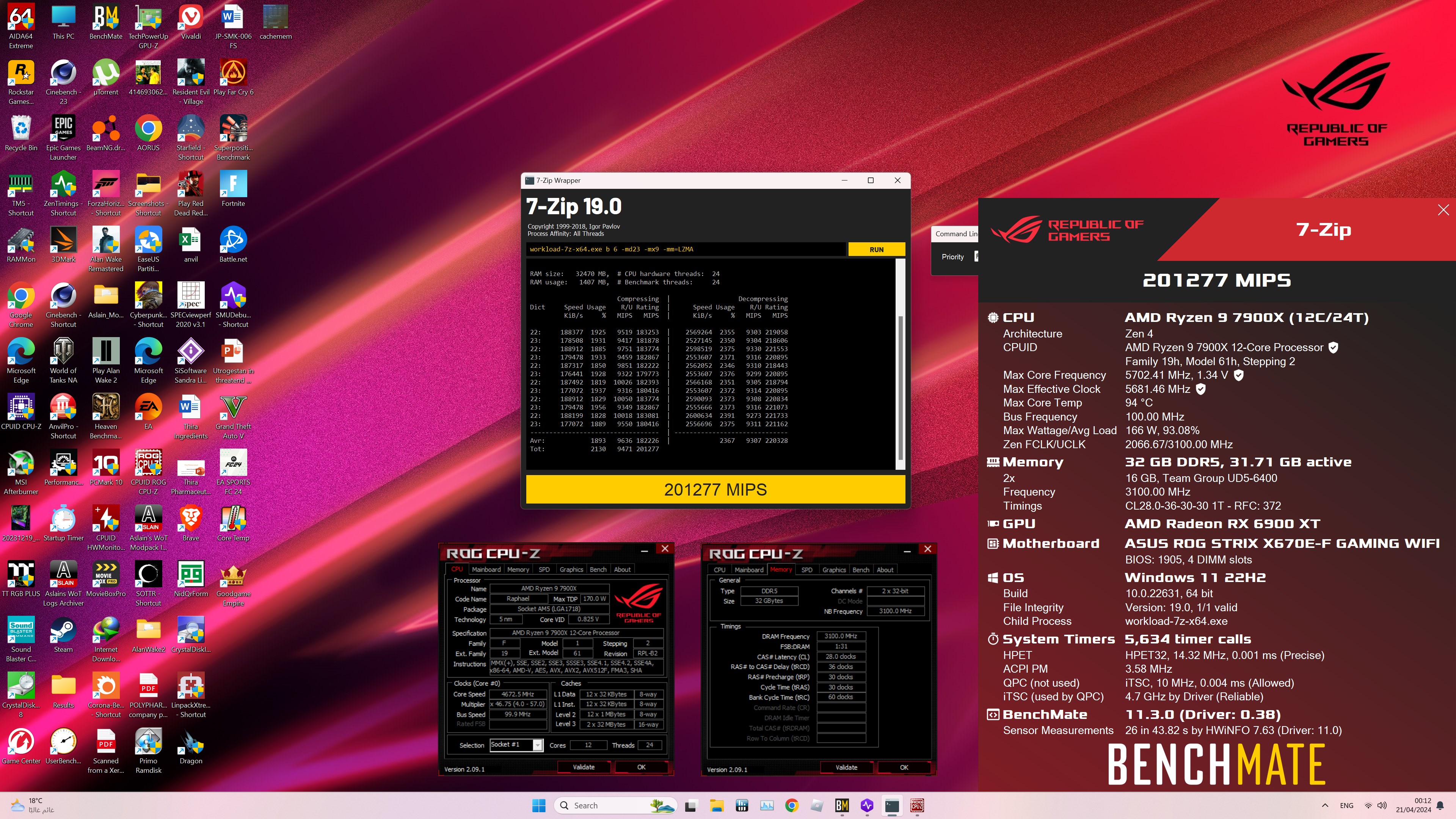Open the Superposition Benchmark icon
The height and width of the screenshot is (819, 1456).
tap(233, 138)
